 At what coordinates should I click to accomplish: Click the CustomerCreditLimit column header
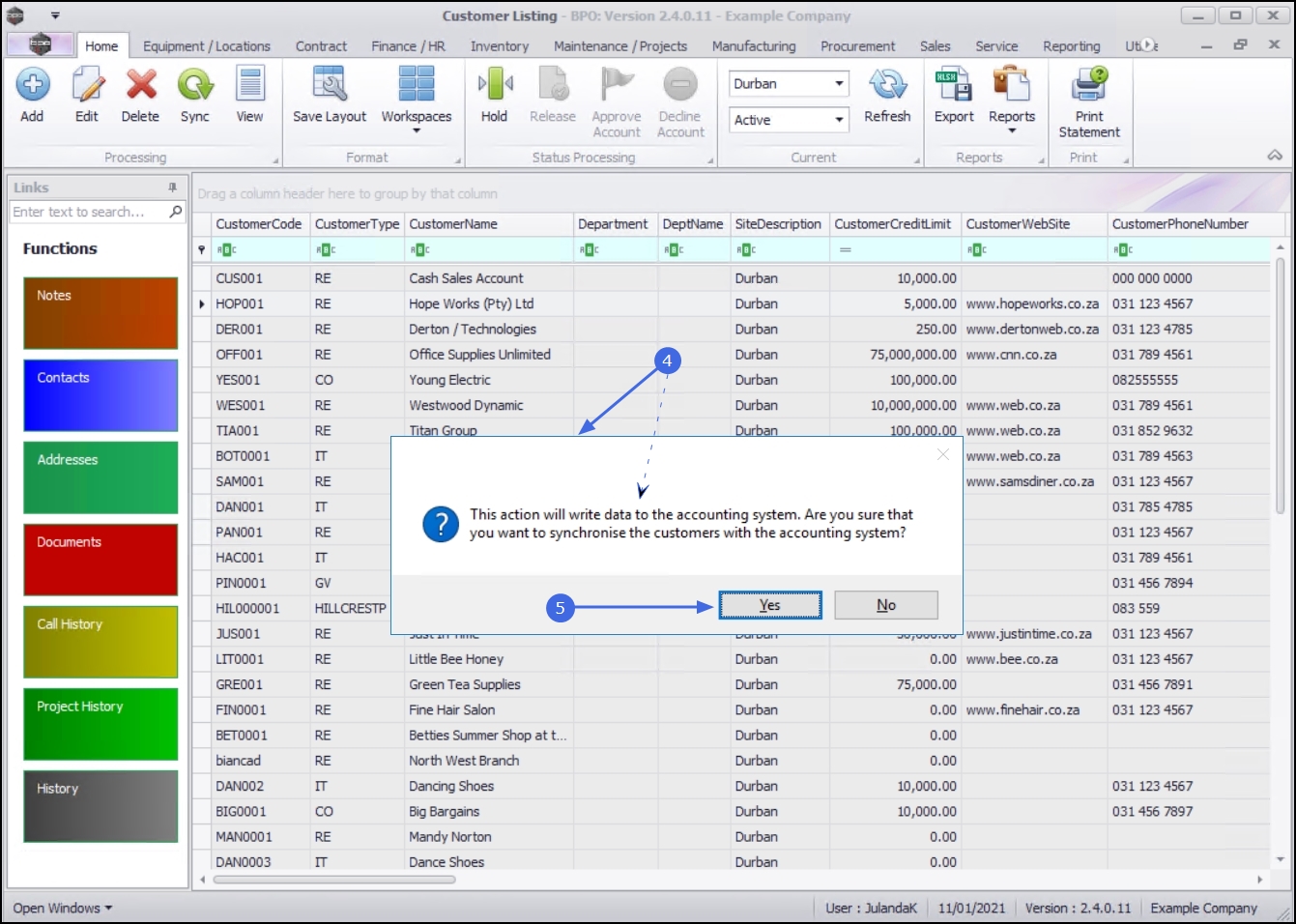click(895, 224)
